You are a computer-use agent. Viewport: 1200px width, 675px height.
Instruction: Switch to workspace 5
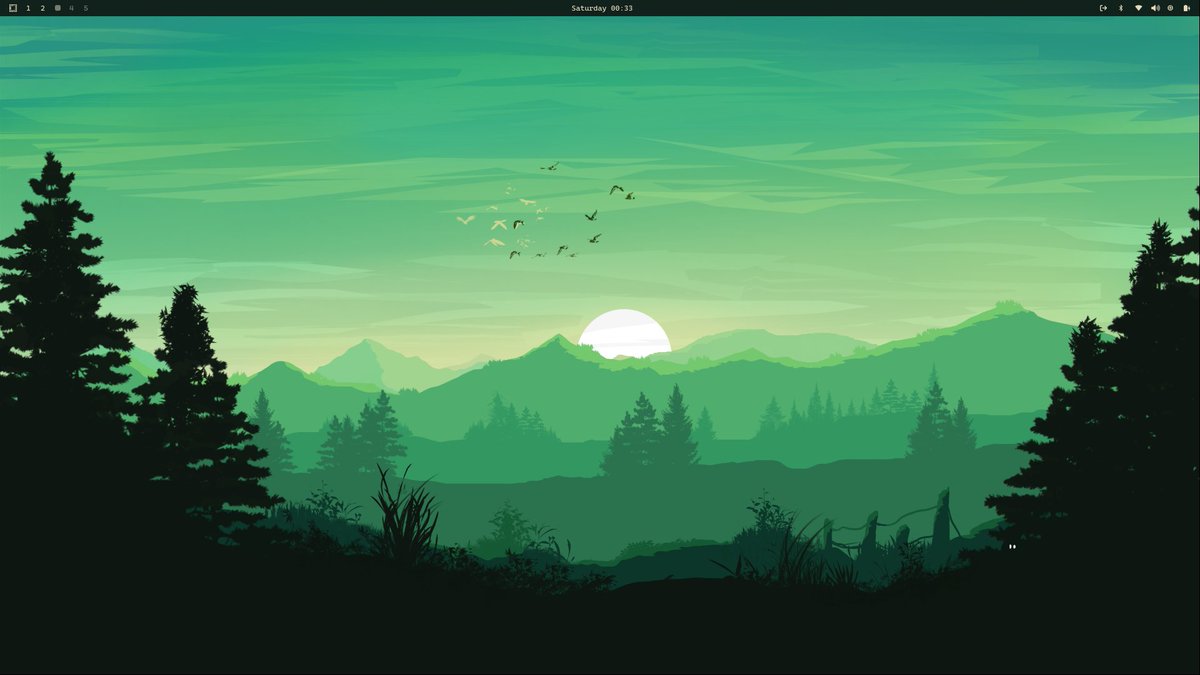point(86,8)
